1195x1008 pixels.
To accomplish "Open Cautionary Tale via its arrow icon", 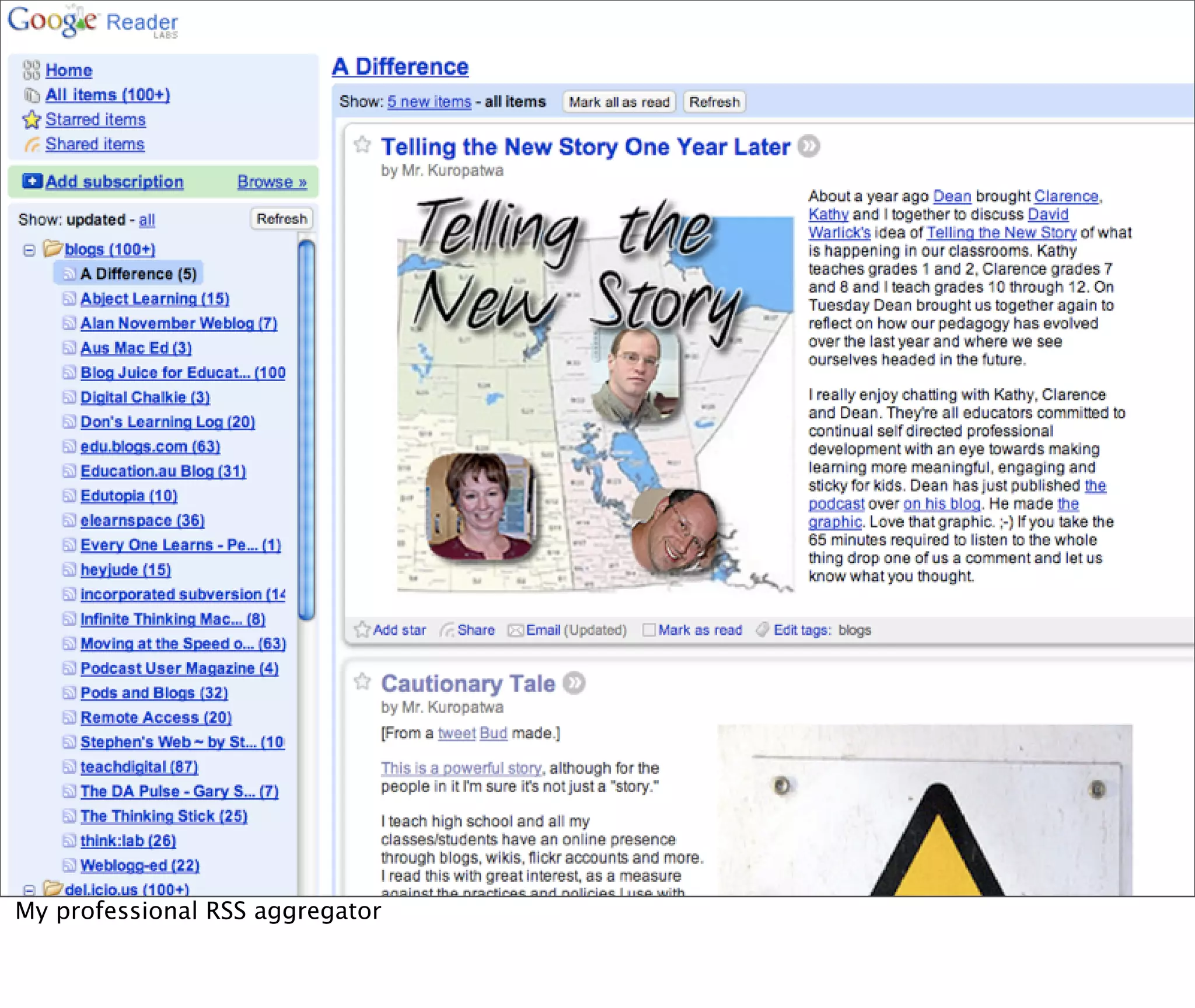I will pyautogui.click(x=574, y=683).
